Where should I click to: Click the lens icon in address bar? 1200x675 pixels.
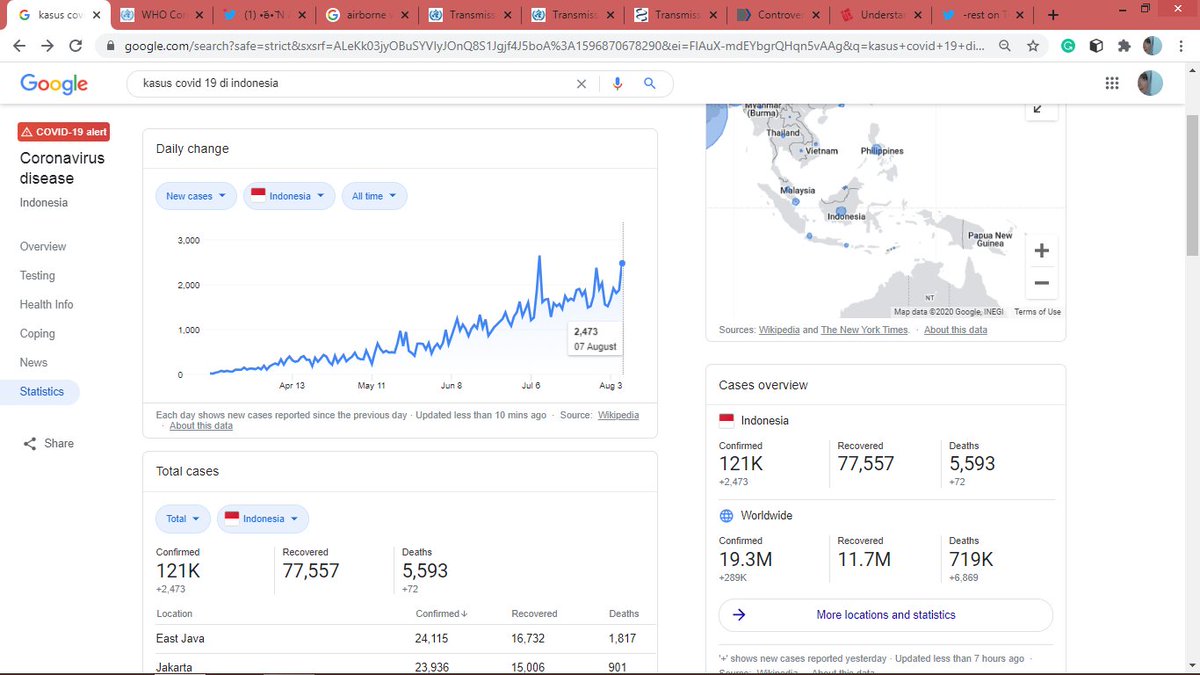pyautogui.click(x=1005, y=46)
